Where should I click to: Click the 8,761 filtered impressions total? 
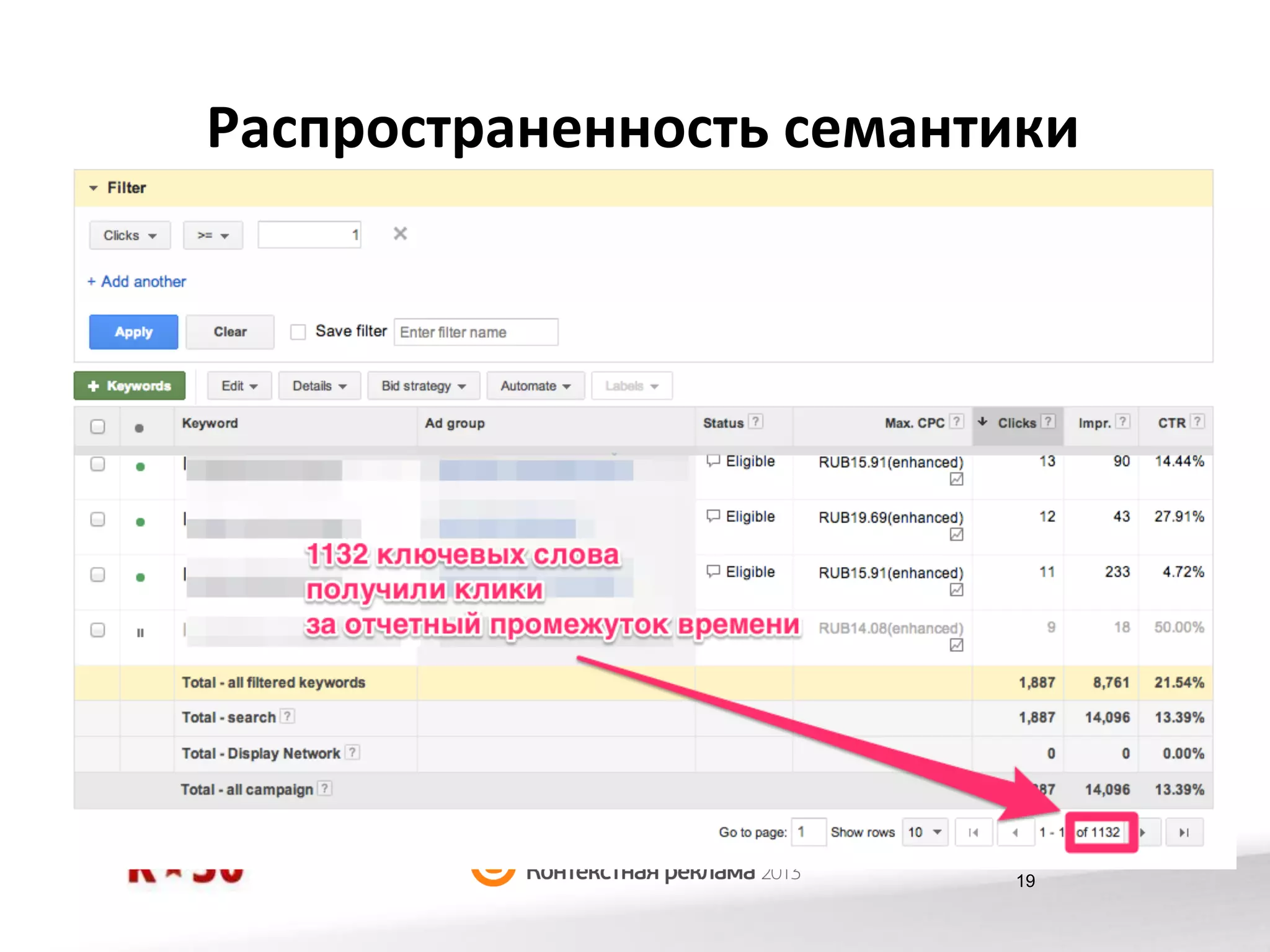coord(1111,682)
